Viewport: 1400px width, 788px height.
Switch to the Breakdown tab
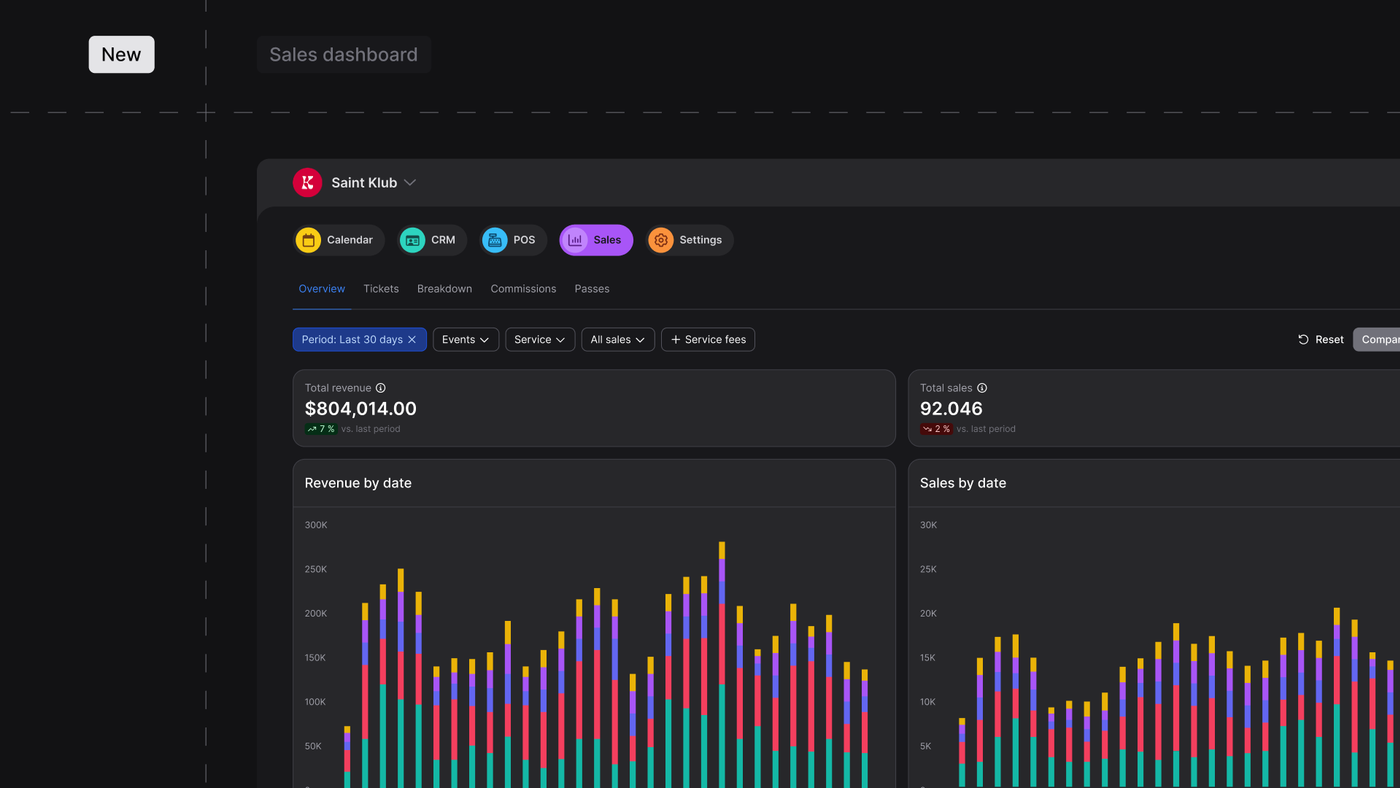[445, 289]
